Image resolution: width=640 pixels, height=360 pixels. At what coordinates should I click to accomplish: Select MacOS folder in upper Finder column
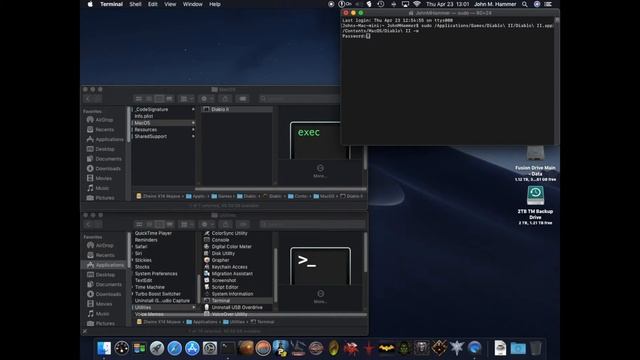163,123
